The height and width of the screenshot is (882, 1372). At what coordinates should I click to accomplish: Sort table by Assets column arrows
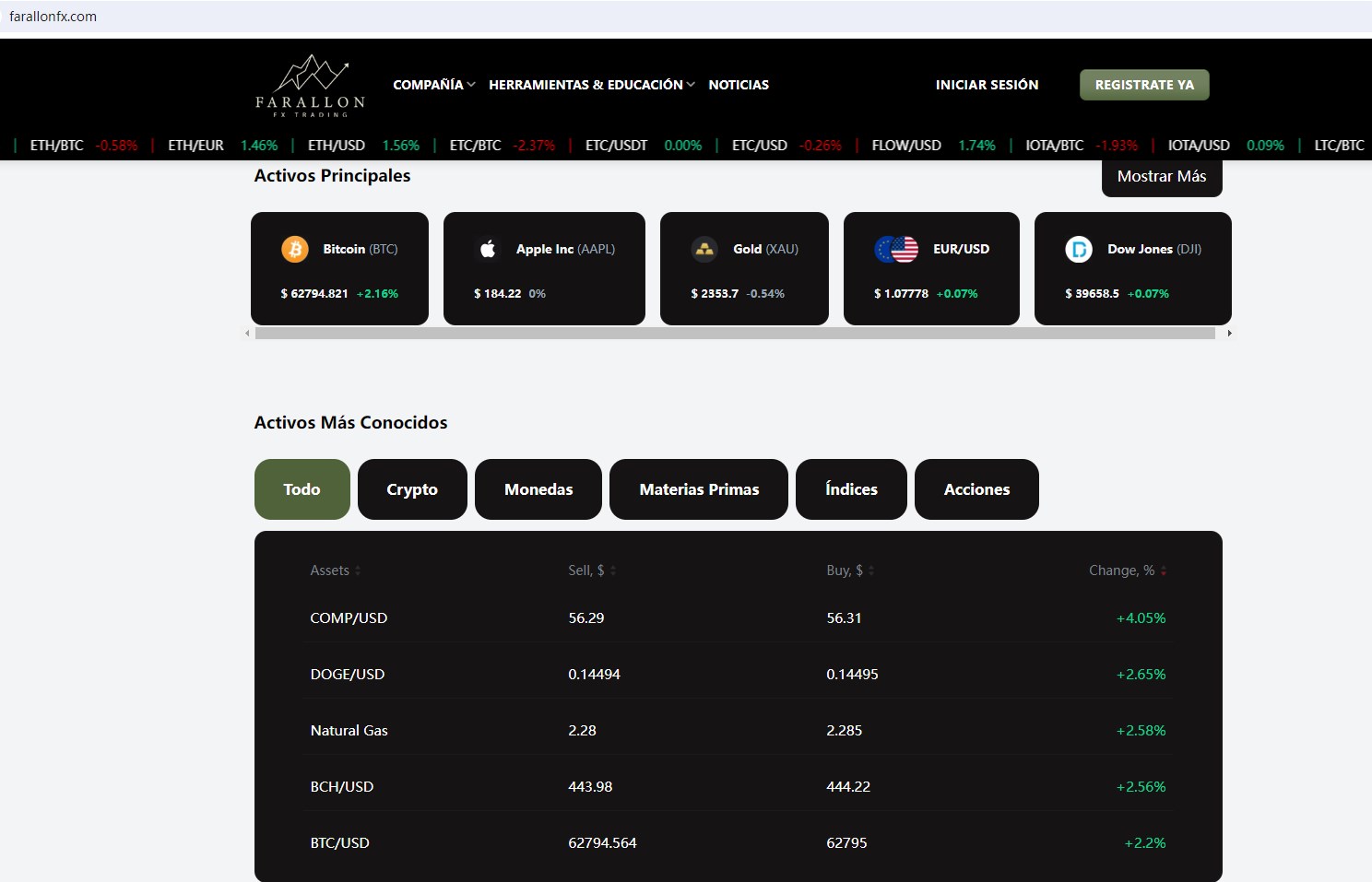pos(358,570)
